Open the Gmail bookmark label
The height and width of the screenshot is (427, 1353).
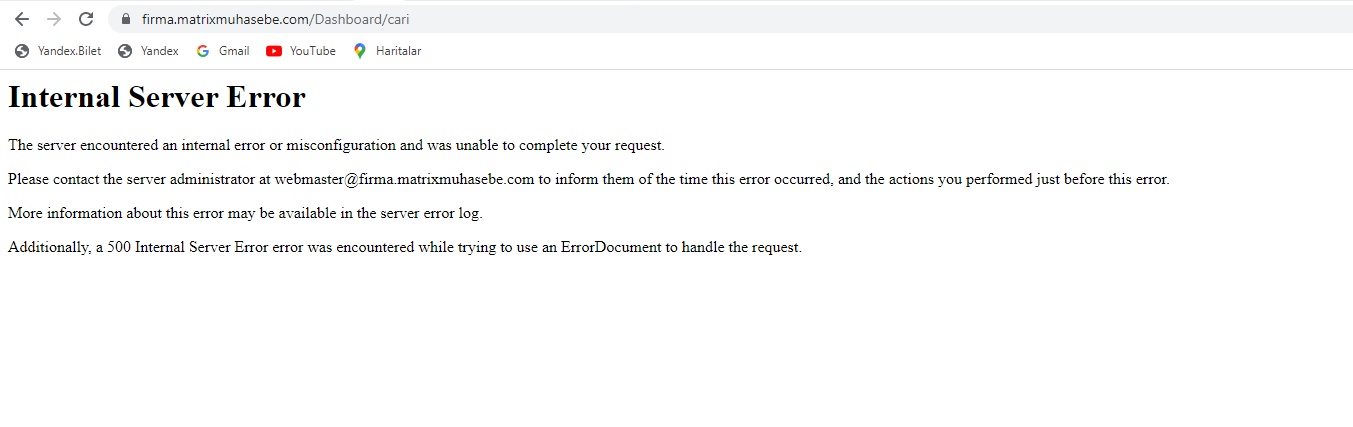(x=234, y=51)
